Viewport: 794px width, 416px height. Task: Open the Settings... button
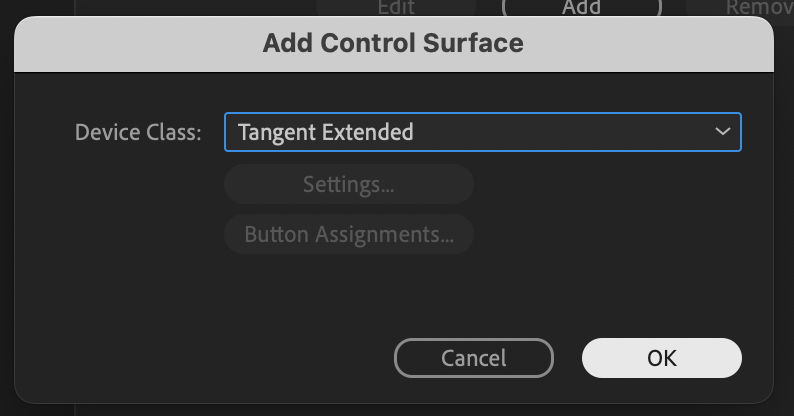click(348, 185)
